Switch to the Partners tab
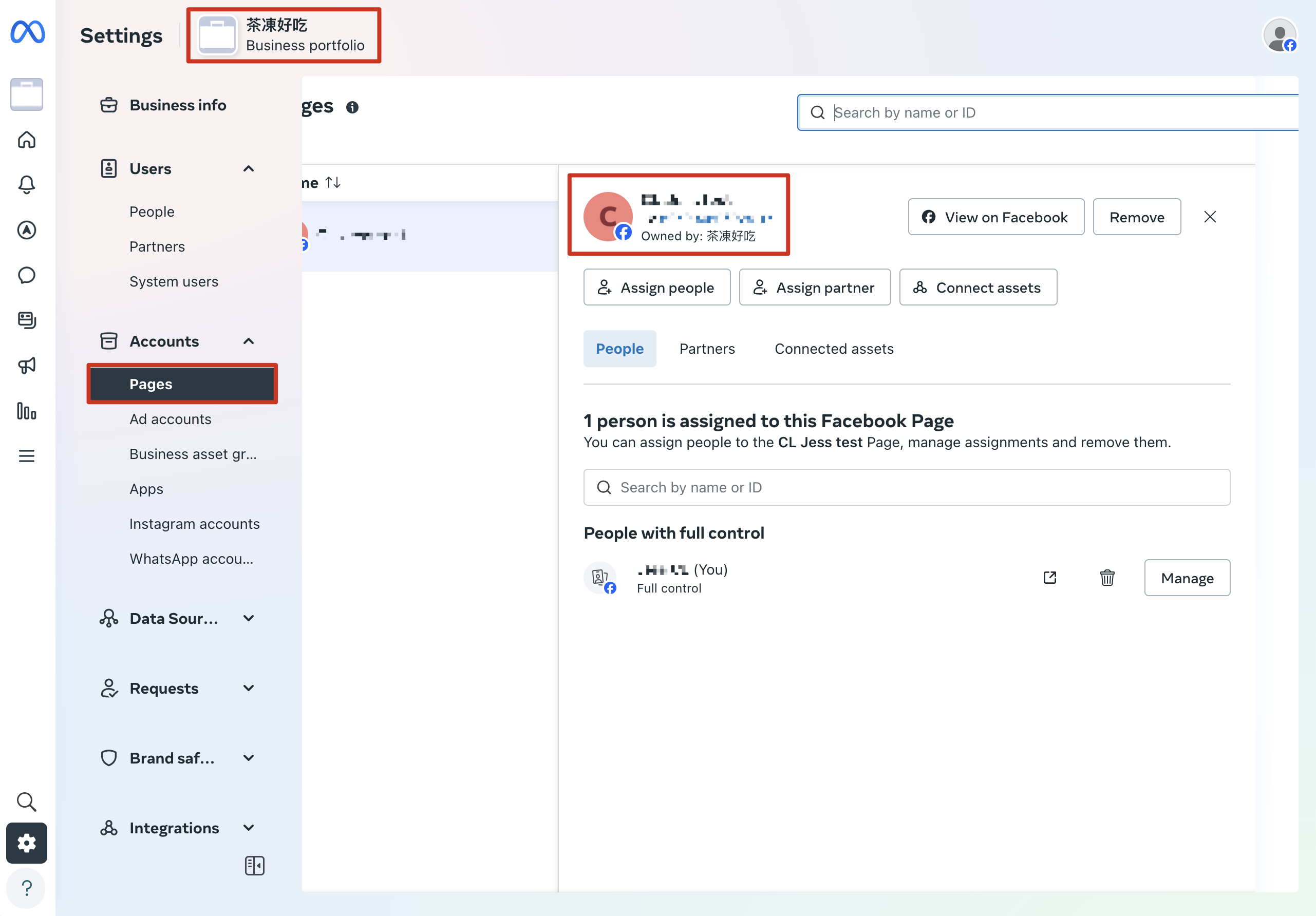This screenshot has height=916, width=1316. 707,349
